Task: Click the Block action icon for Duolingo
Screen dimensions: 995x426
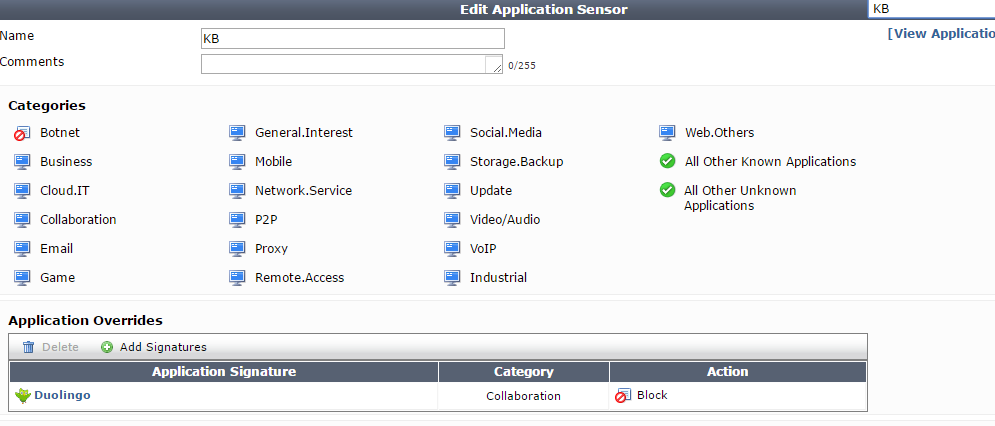Action: click(621, 396)
